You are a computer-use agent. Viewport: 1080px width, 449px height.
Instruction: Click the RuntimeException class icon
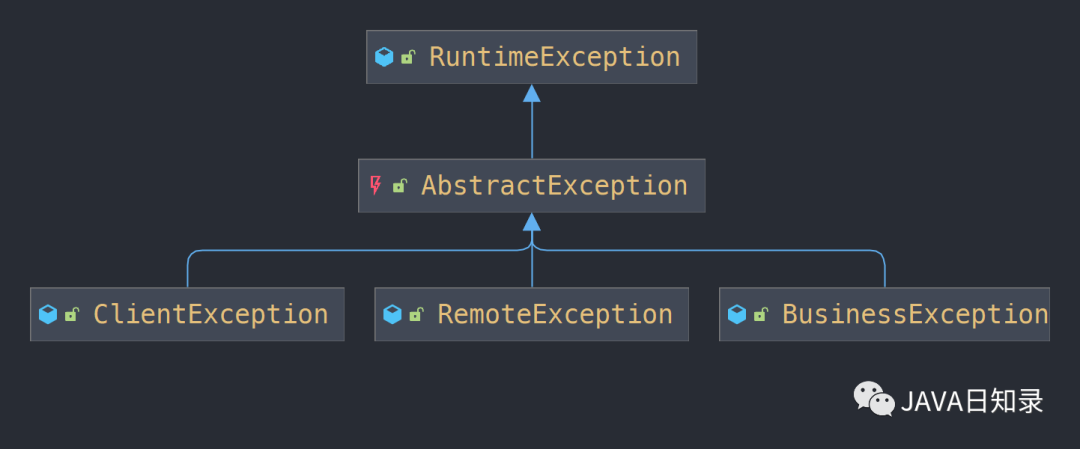(x=384, y=56)
